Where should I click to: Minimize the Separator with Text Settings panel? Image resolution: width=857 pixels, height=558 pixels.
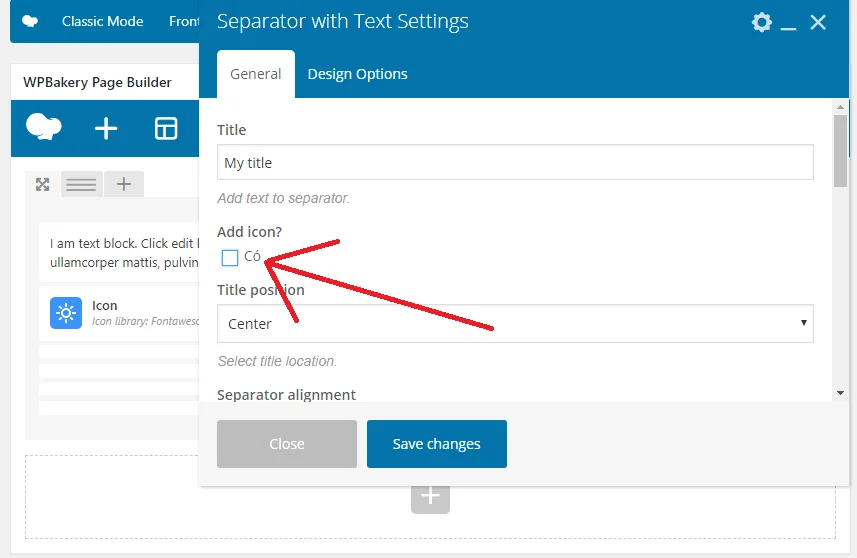788,23
